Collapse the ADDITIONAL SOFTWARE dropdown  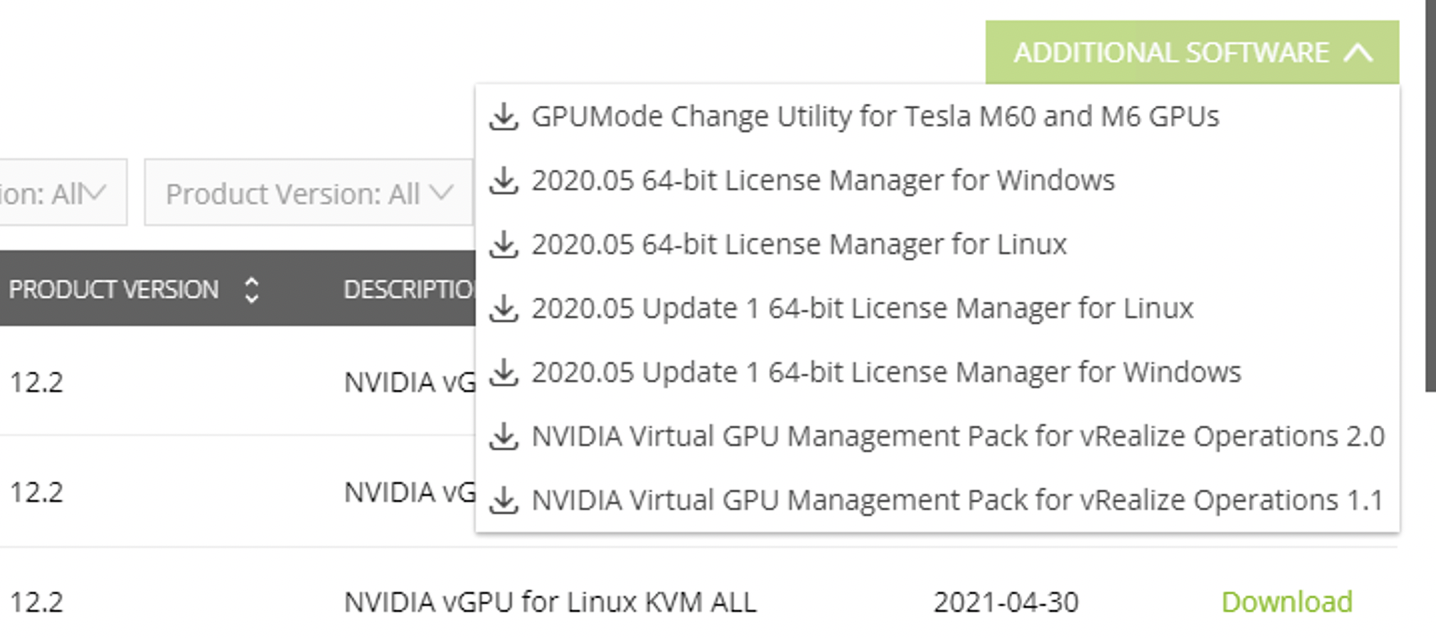pyautogui.click(x=1192, y=52)
